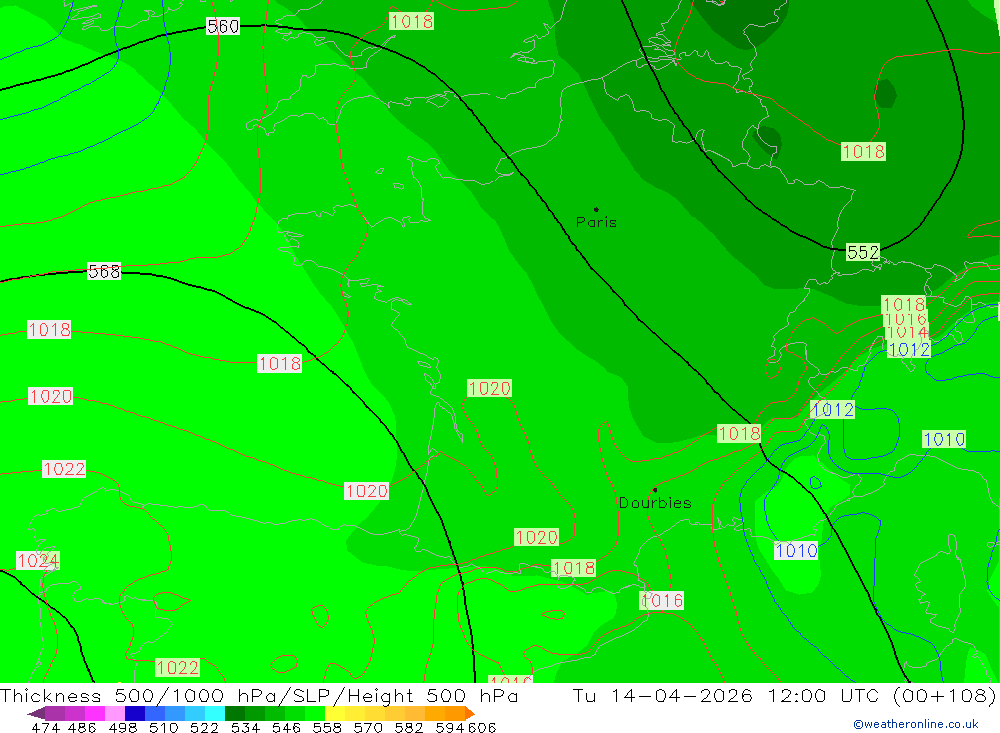Click the bright yellow legend swatch

[x=335, y=713]
